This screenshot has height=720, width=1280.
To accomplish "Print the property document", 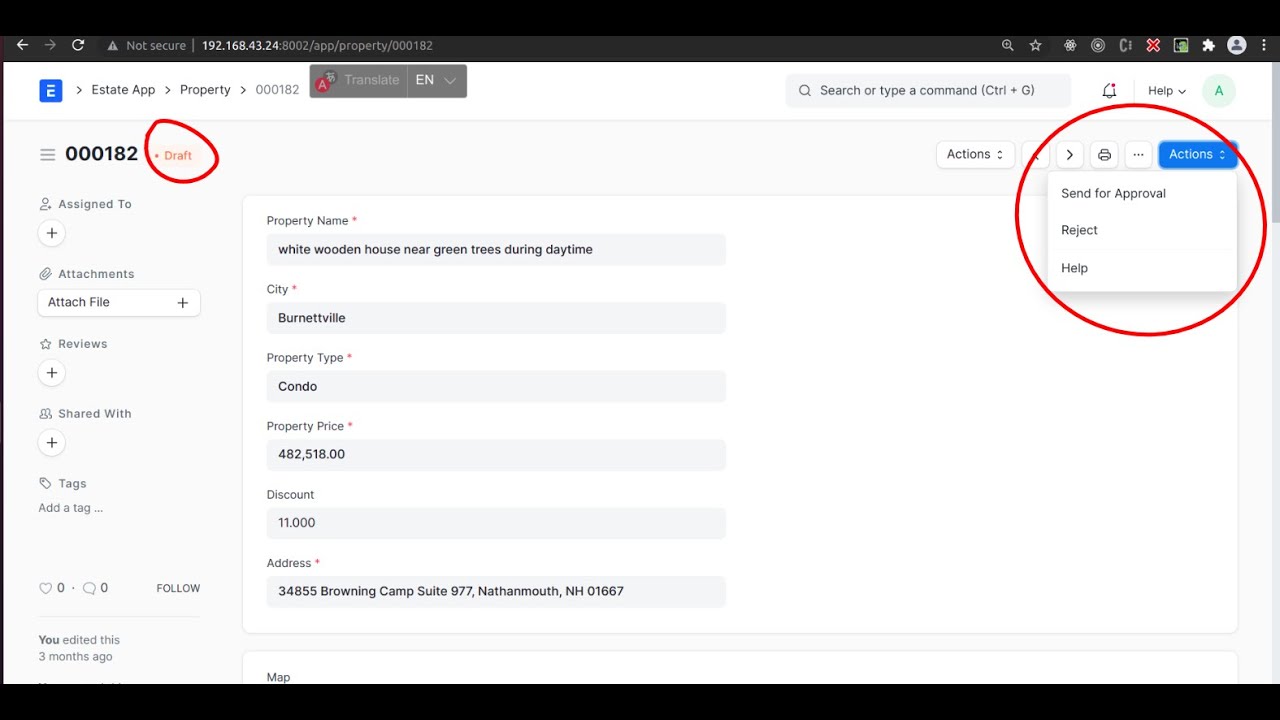I will [x=1104, y=154].
